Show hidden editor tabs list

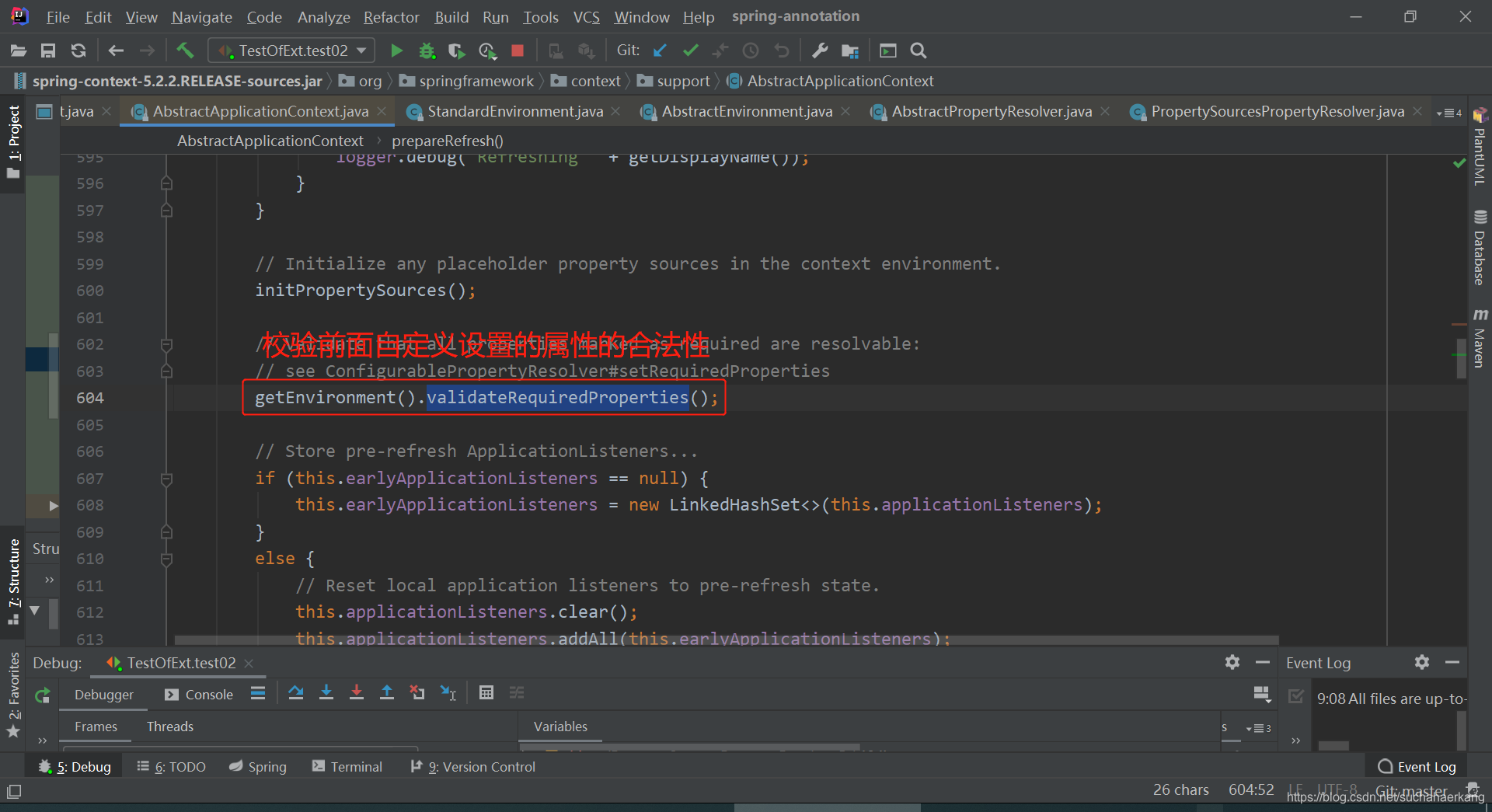[1449, 113]
